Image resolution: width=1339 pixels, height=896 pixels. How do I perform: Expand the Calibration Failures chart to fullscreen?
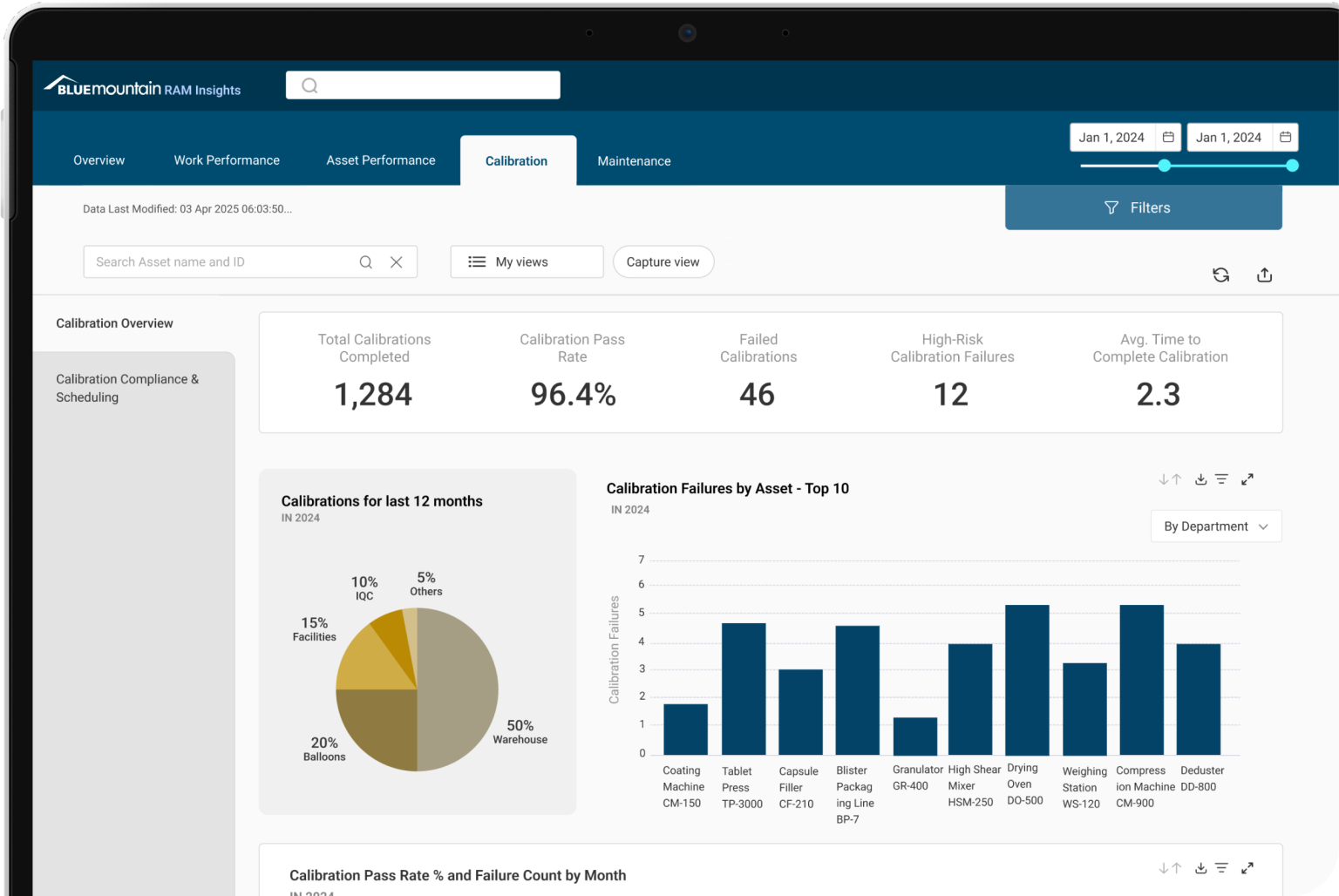(x=1247, y=479)
